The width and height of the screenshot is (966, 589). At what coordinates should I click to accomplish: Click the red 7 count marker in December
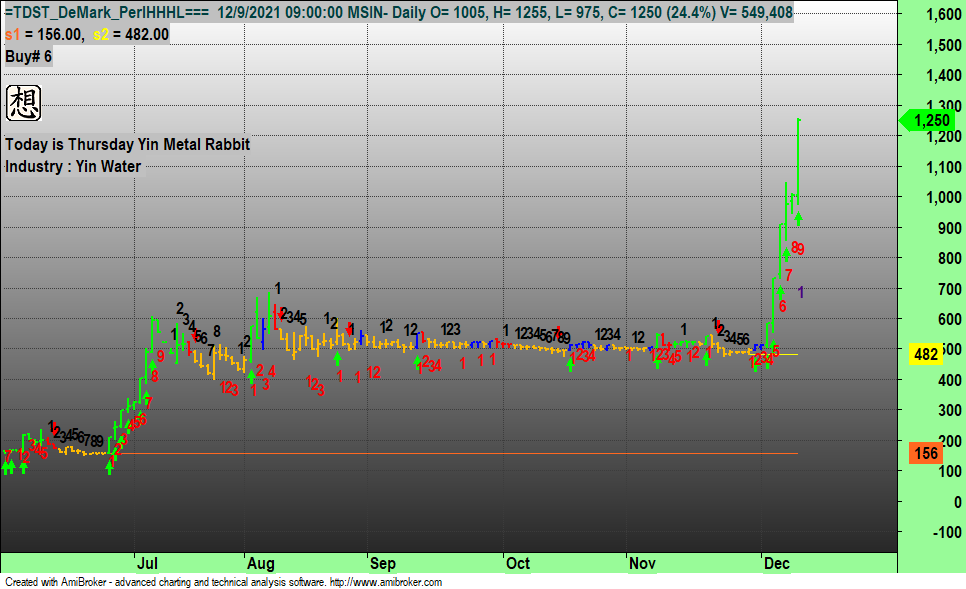(x=789, y=275)
